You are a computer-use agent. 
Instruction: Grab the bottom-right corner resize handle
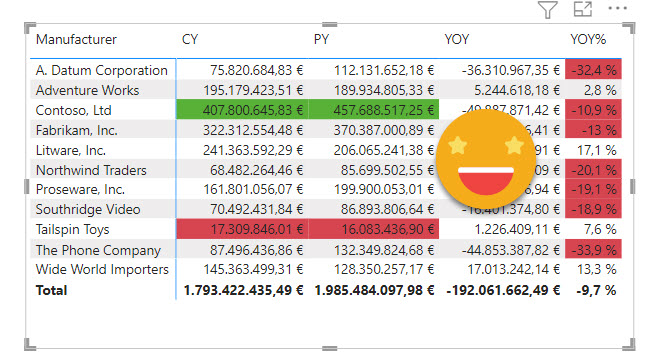point(630,344)
